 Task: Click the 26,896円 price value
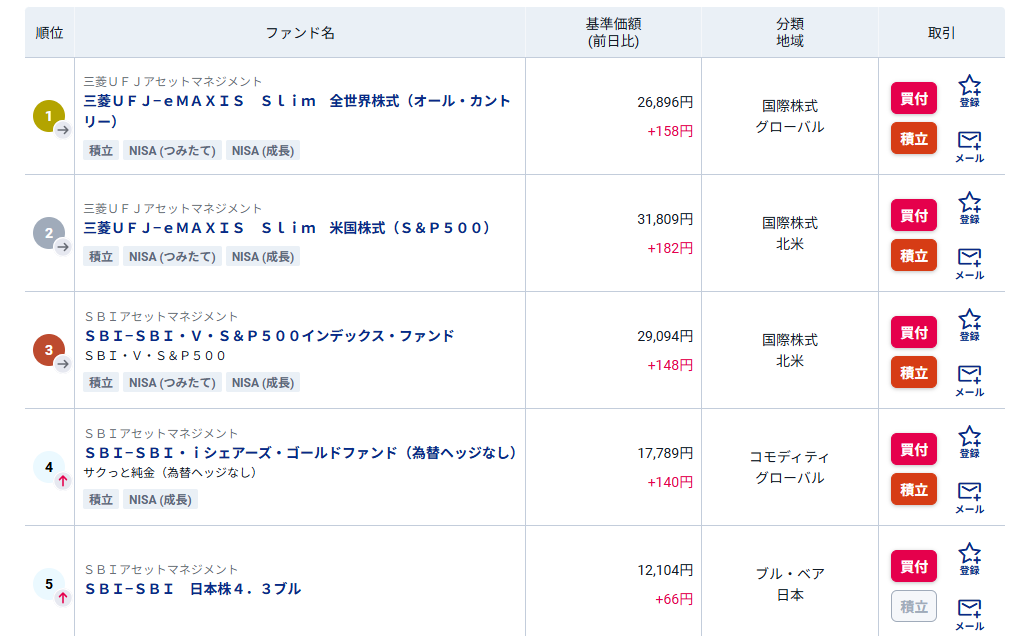click(x=665, y=102)
